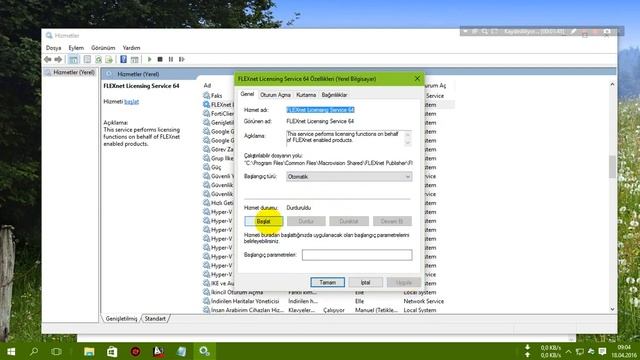640x360 pixels.
Task: Select the IKE ve Au service row icon
Action: pyautogui.click(x=207, y=283)
